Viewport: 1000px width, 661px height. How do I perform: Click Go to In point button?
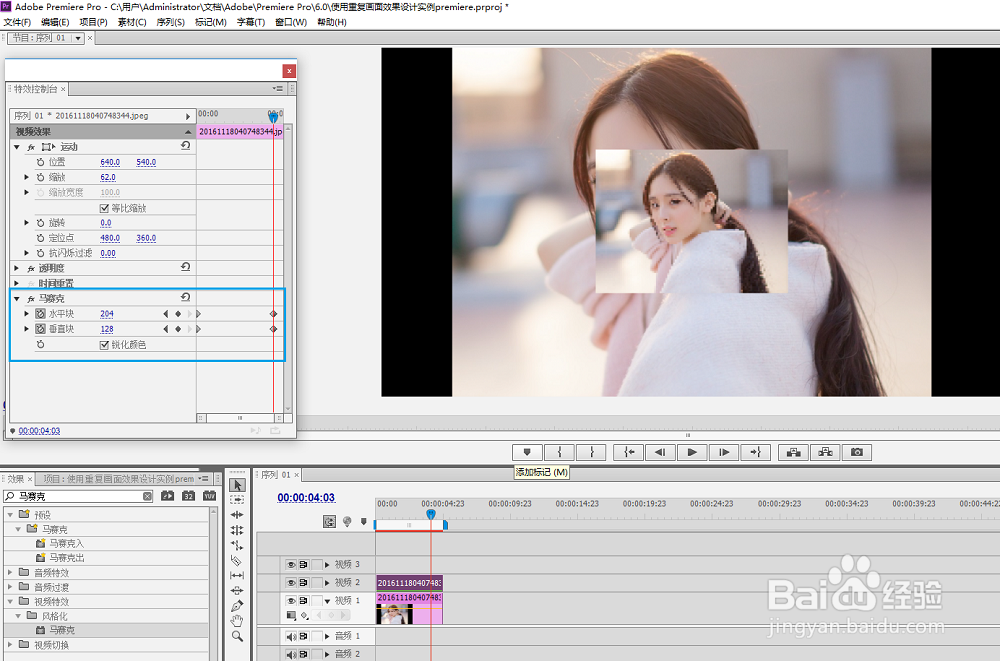[629, 452]
